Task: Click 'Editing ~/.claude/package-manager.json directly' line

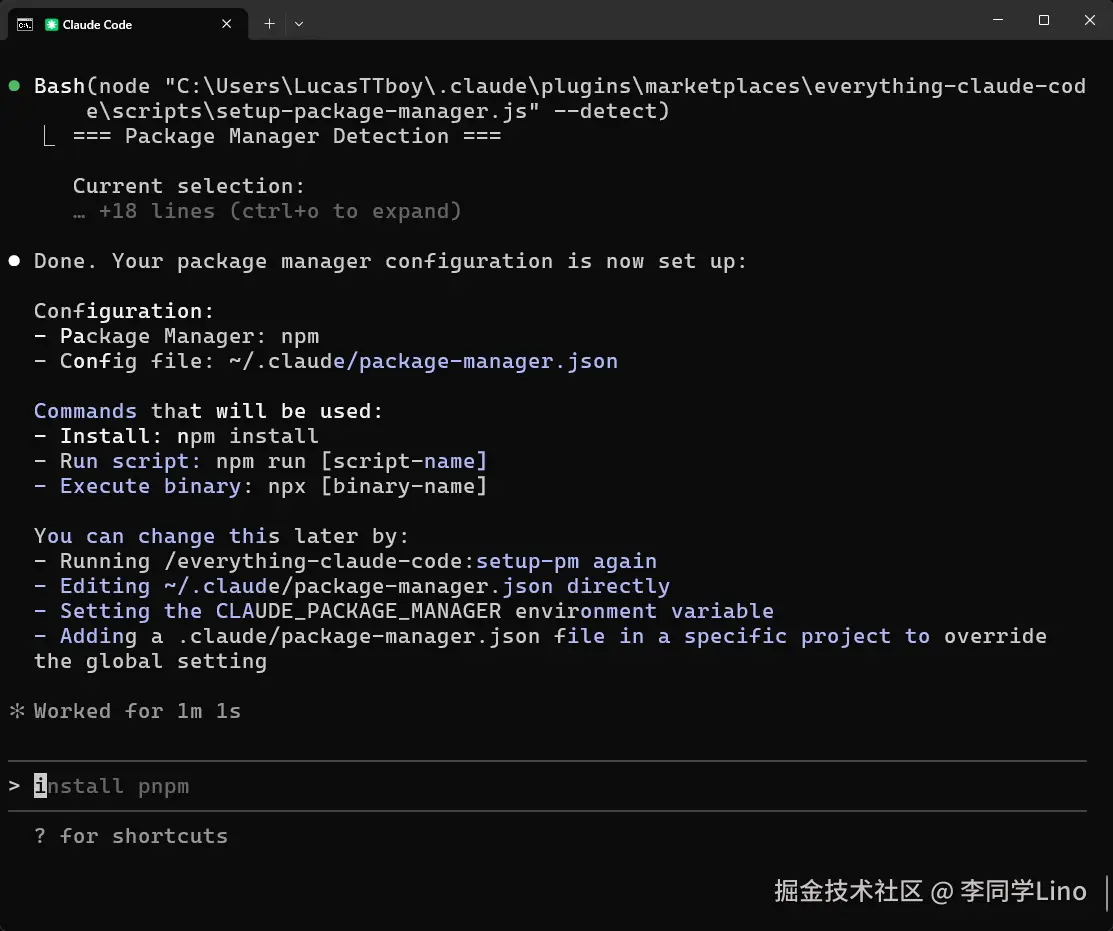Action: [352, 586]
